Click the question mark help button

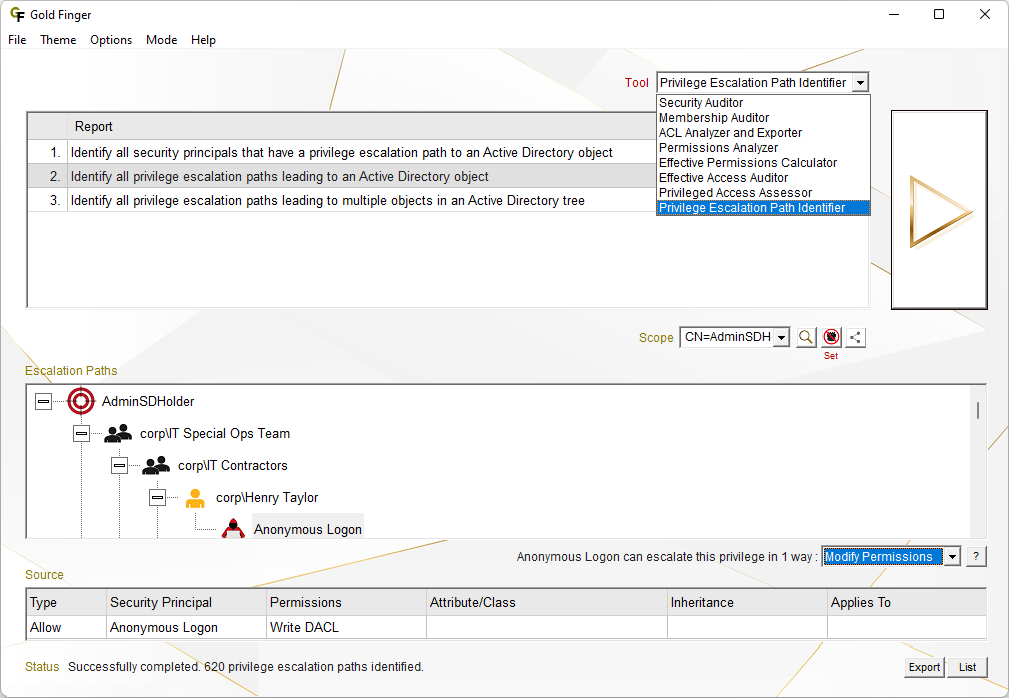[976, 556]
